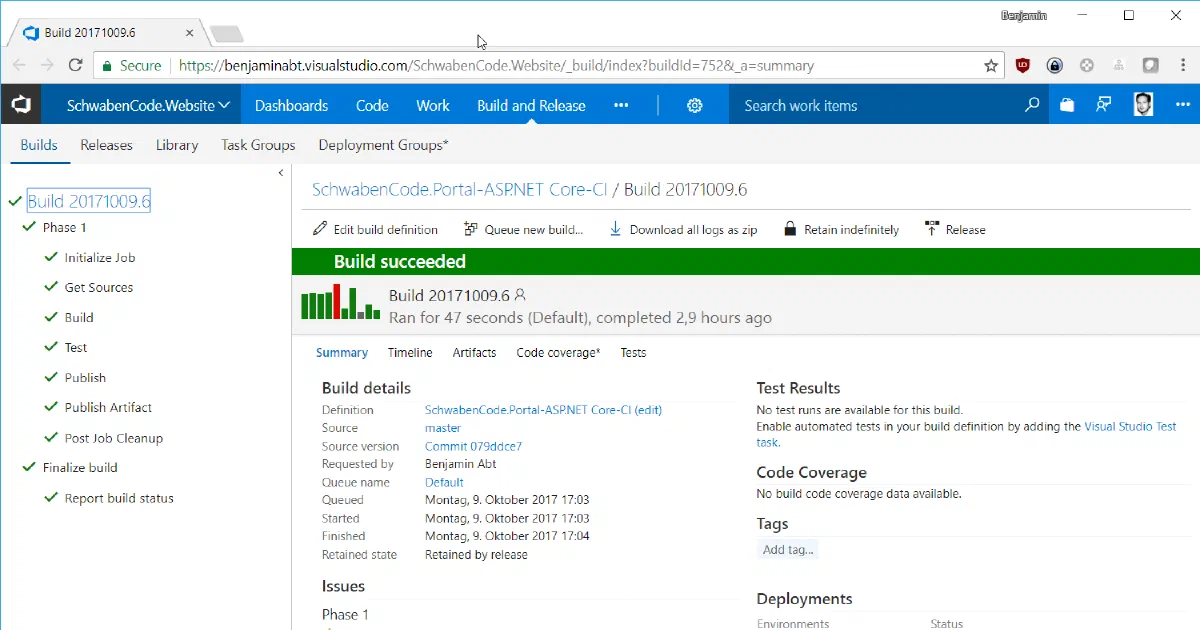Switch to the Deployment Groups tab
The width and height of the screenshot is (1200, 630).
tap(383, 145)
